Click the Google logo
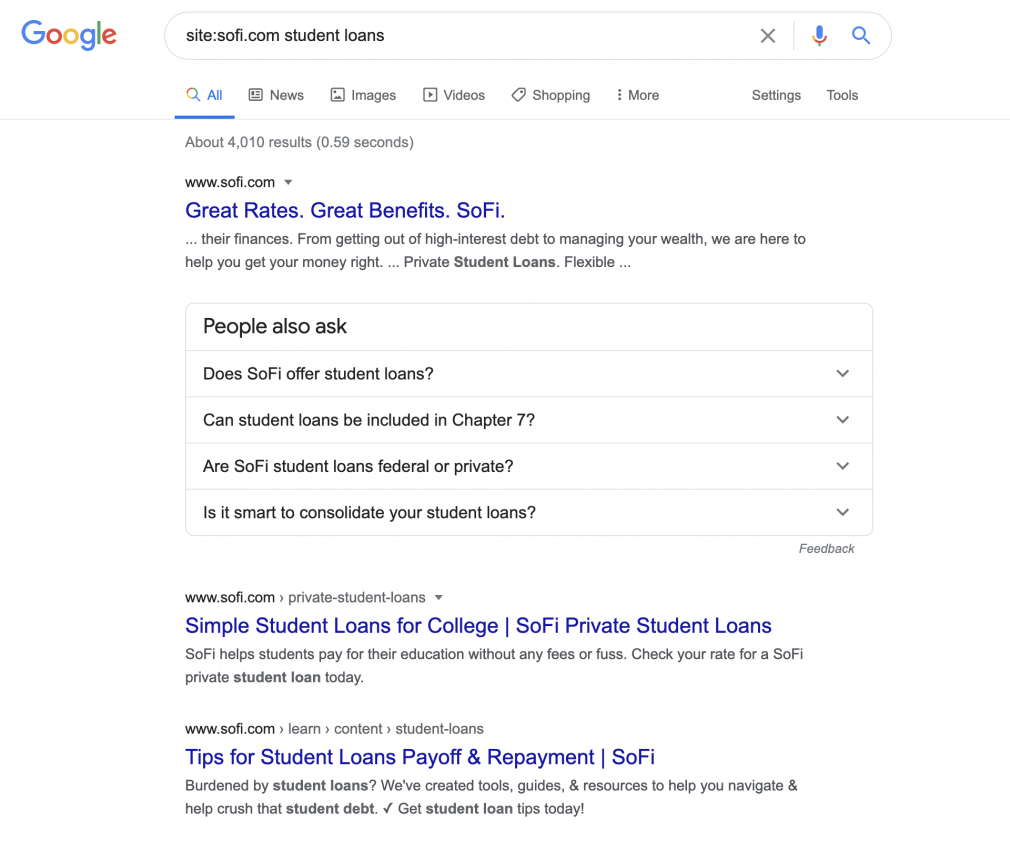Screen dimensions: 1010x842 pyautogui.click(x=69, y=35)
